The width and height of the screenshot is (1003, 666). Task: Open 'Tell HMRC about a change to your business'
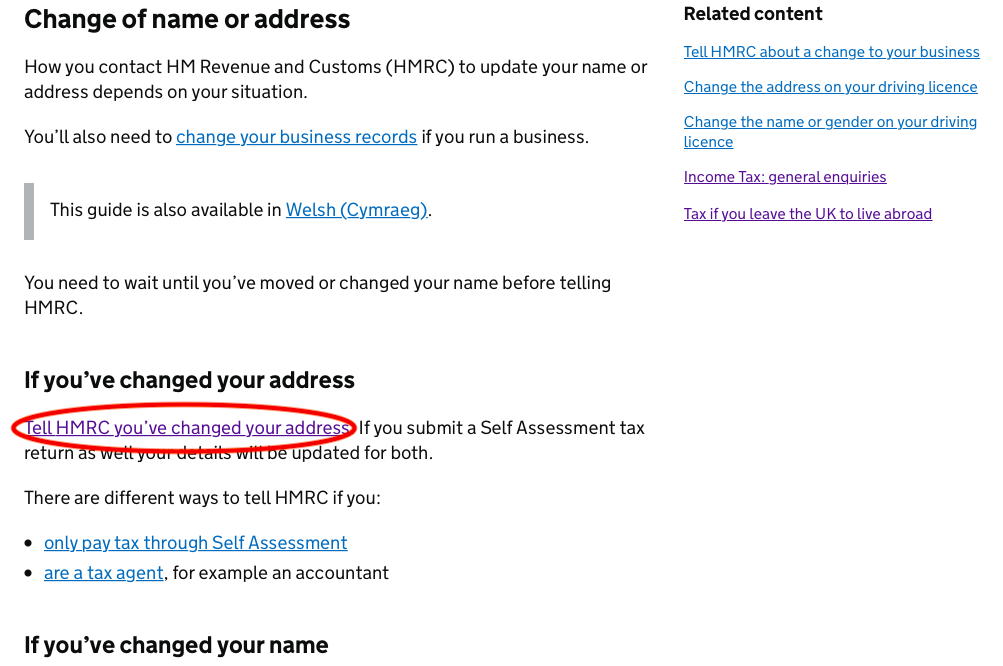[832, 52]
